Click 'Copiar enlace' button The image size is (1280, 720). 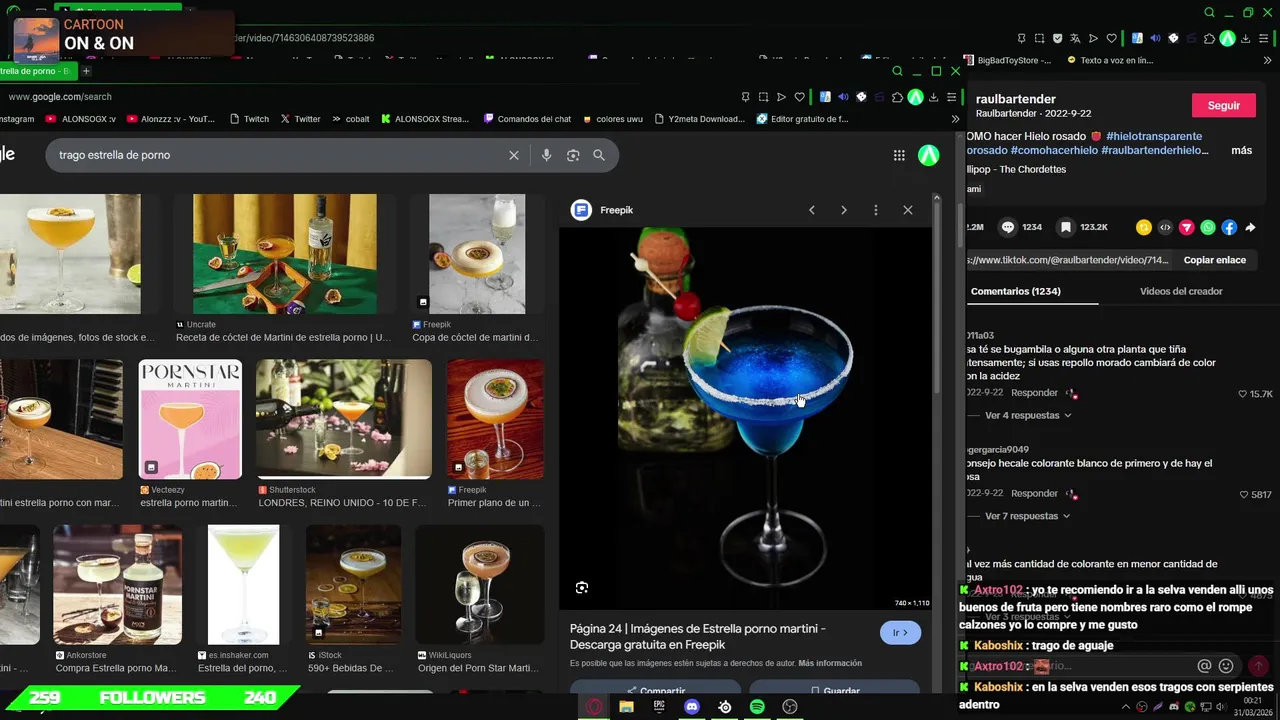point(1215,260)
